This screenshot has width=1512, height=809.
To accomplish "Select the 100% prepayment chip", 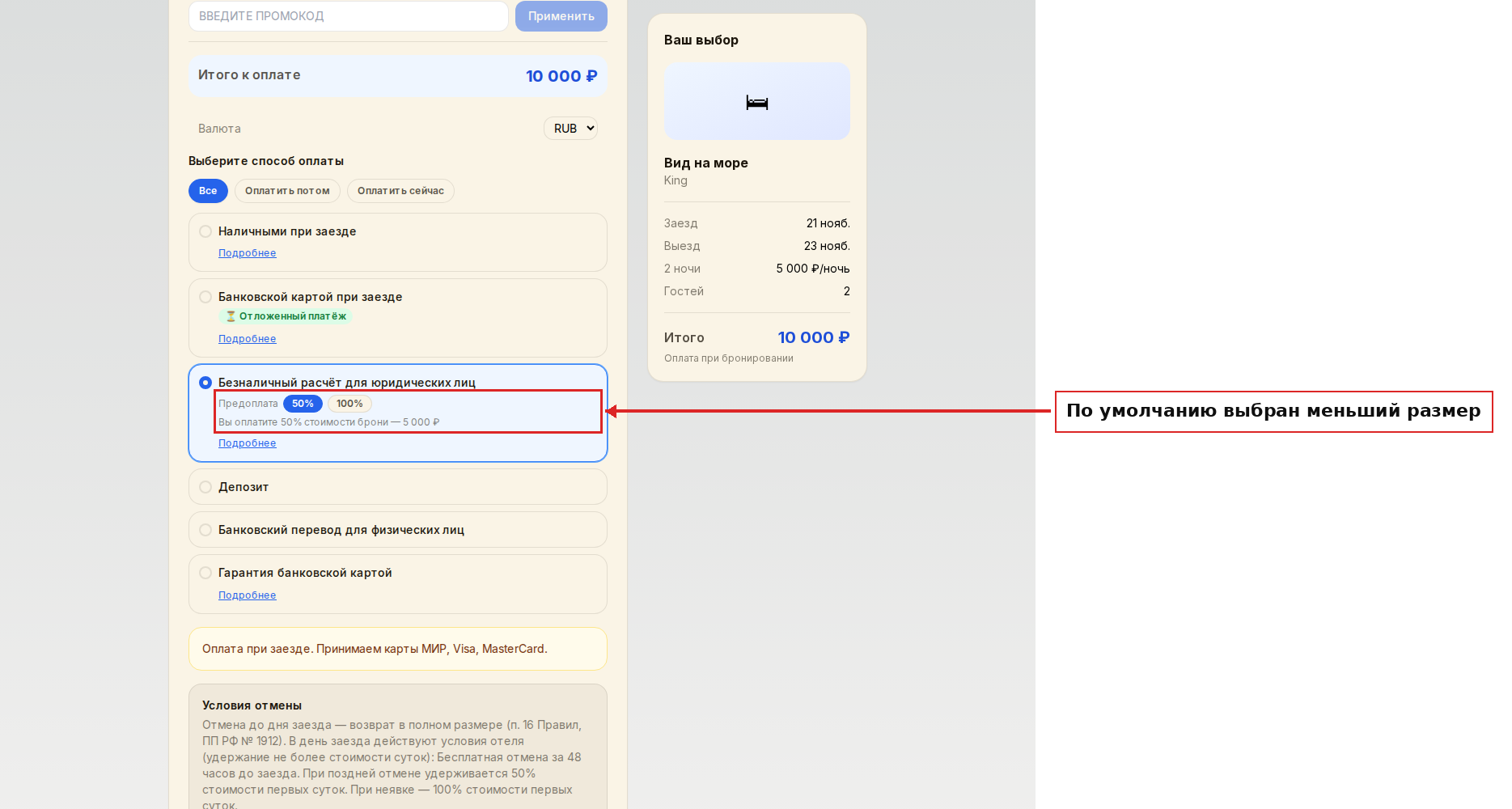I will pyautogui.click(x=349, y=404).
